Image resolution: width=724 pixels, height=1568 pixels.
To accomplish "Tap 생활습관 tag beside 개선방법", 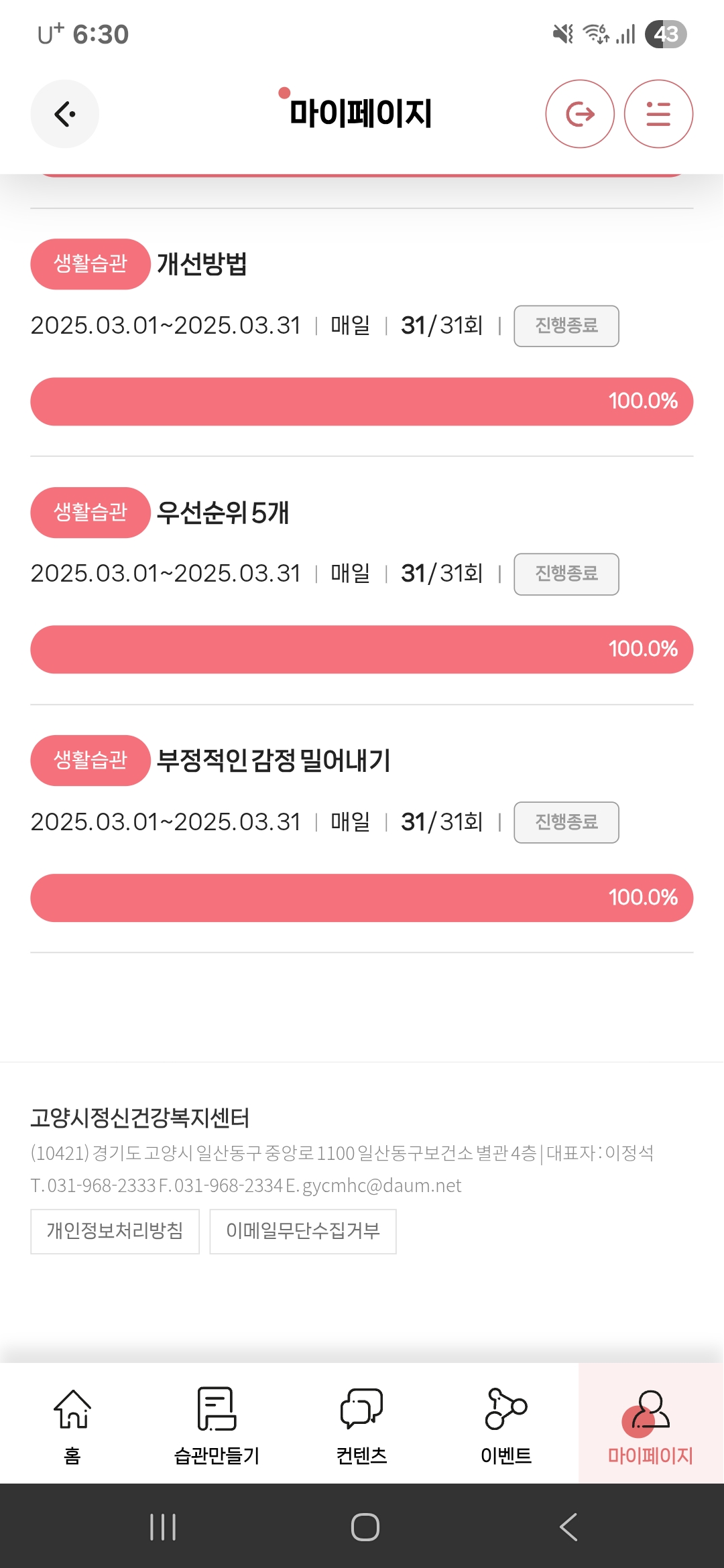I will click(x=90, y=264).
